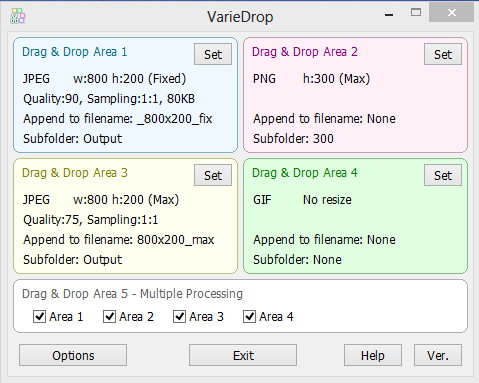The height and width of the screenshot is (383, 479).
Task: Open settings with Area 1 Set button
Action: coord(213,54)
